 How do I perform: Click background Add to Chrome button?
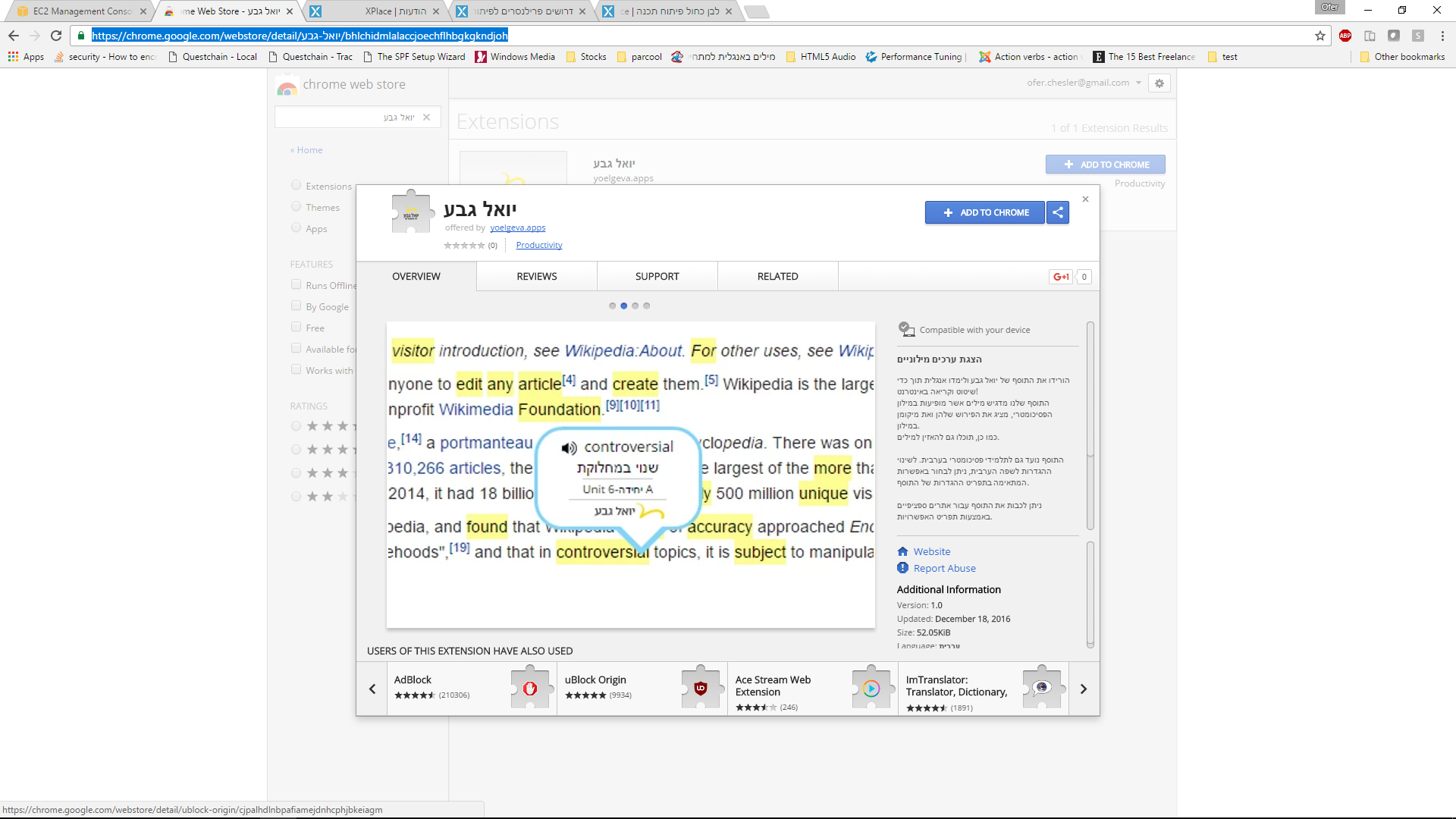[1106, 165]
